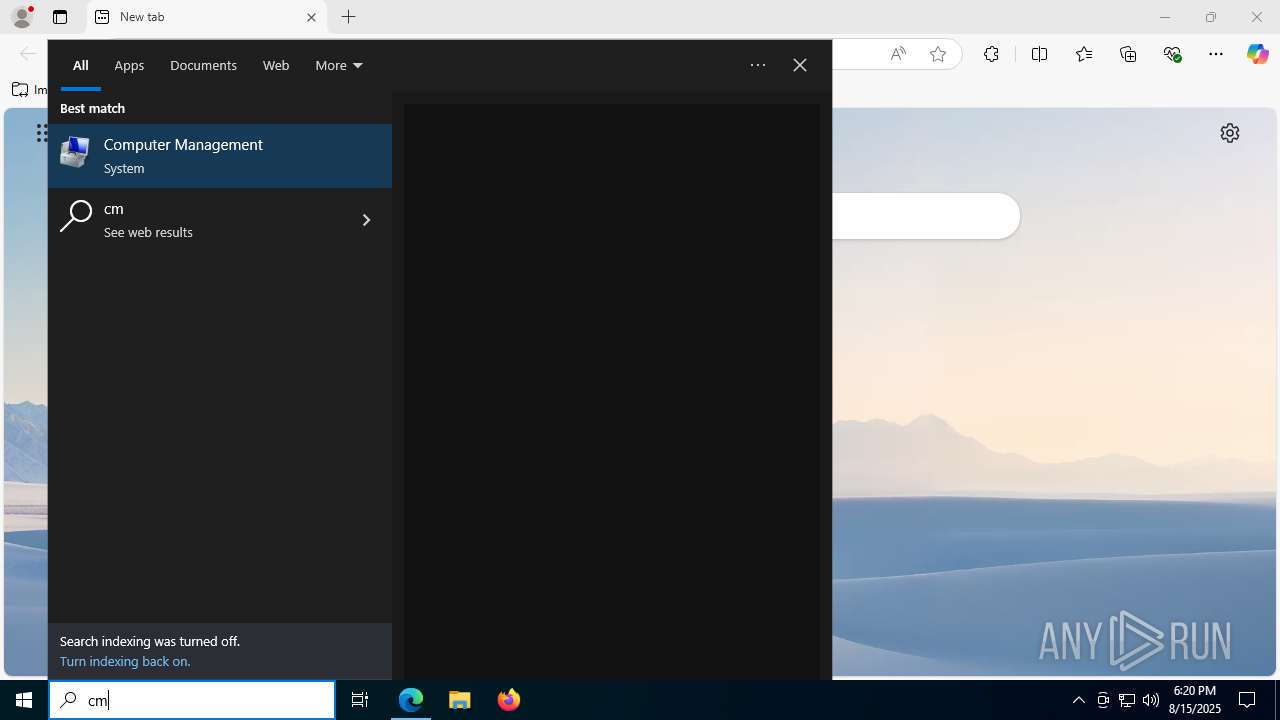Click the network tray icon
The width and height of the screenshot is (1280, 720).
pyautogui.click(x=1127, y=700)
